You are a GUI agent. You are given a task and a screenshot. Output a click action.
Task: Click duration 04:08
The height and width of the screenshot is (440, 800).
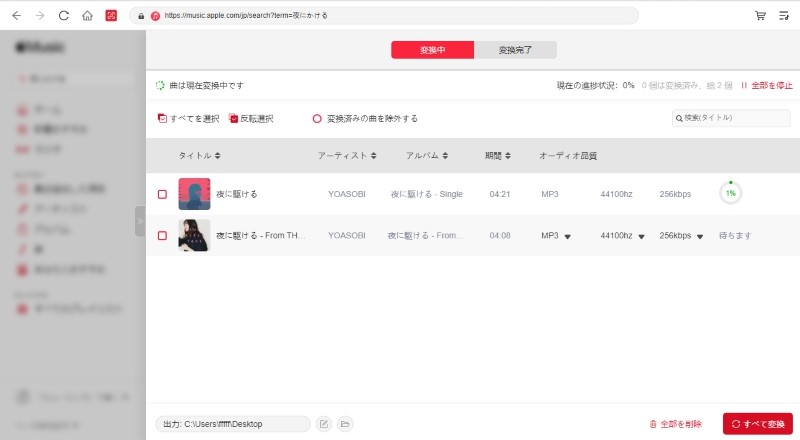click(499, 235)
